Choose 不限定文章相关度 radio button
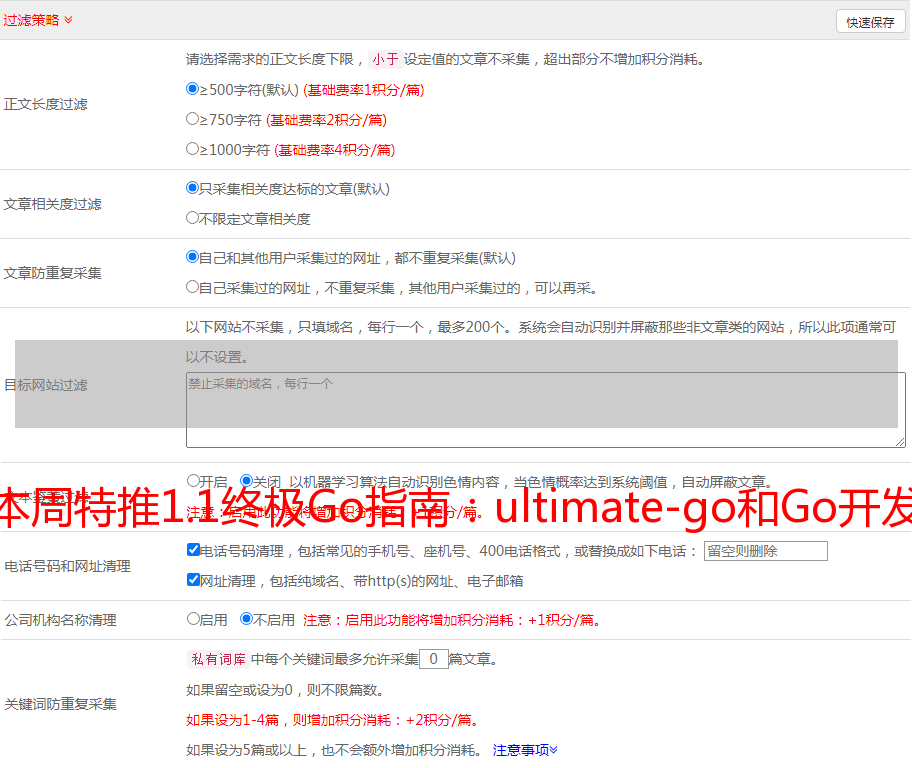Image resolution: width=912 pixels, height=768 pixels. [193, 218]
